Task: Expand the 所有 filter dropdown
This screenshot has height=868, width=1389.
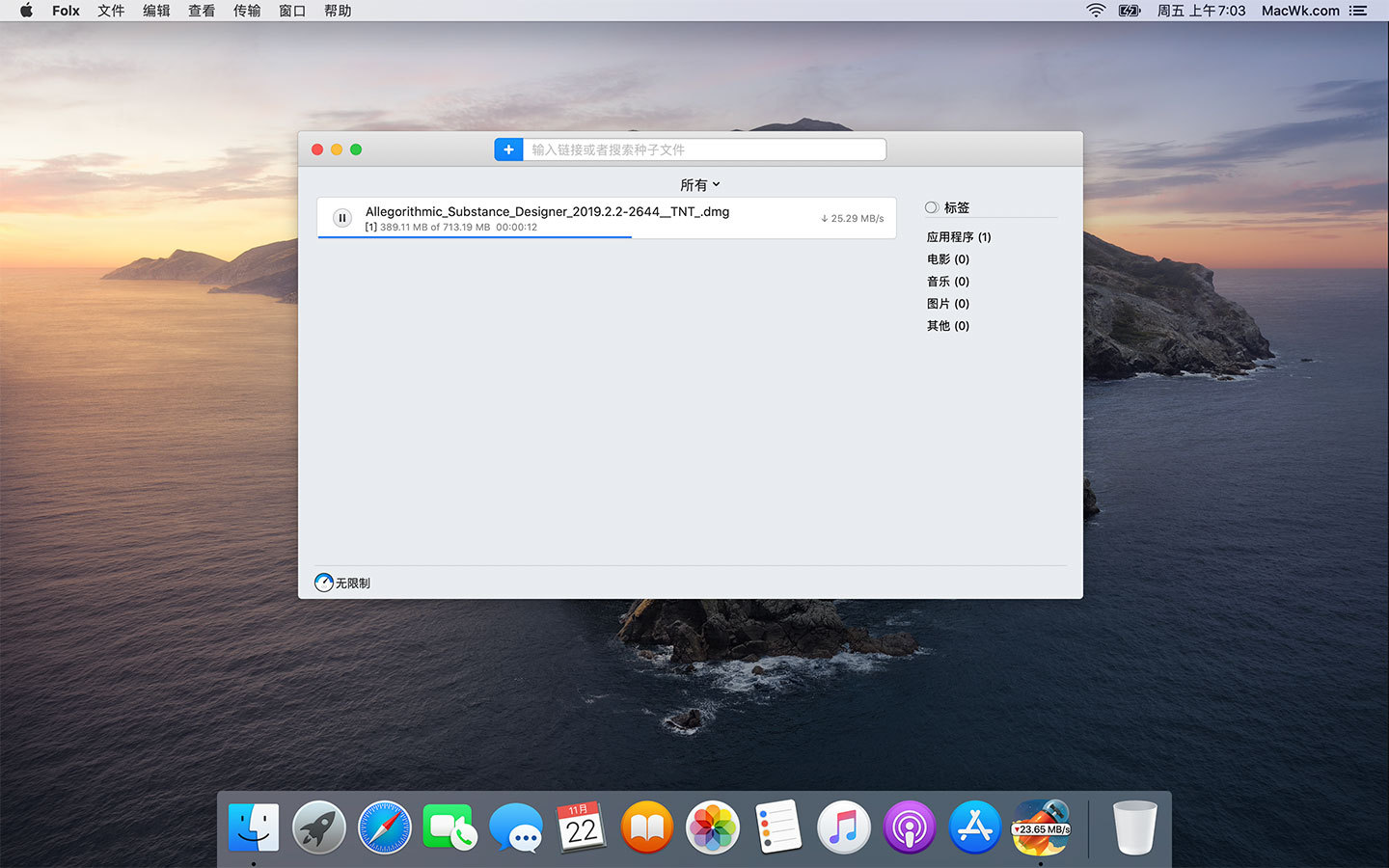Action: (x=699, y=184)
